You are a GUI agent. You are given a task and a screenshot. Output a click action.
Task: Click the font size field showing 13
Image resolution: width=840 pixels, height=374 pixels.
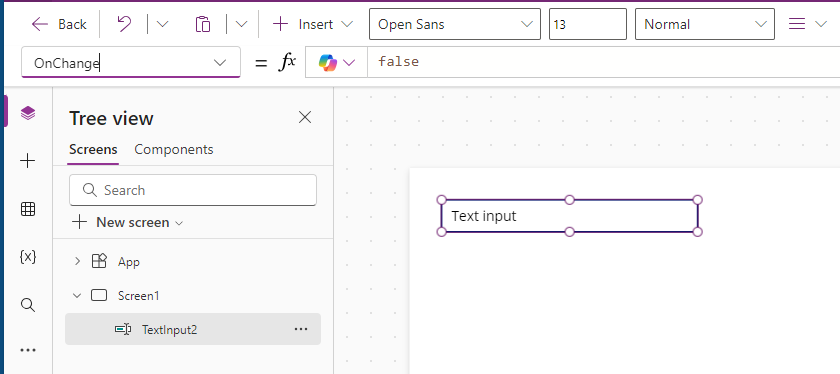point(588,24)
